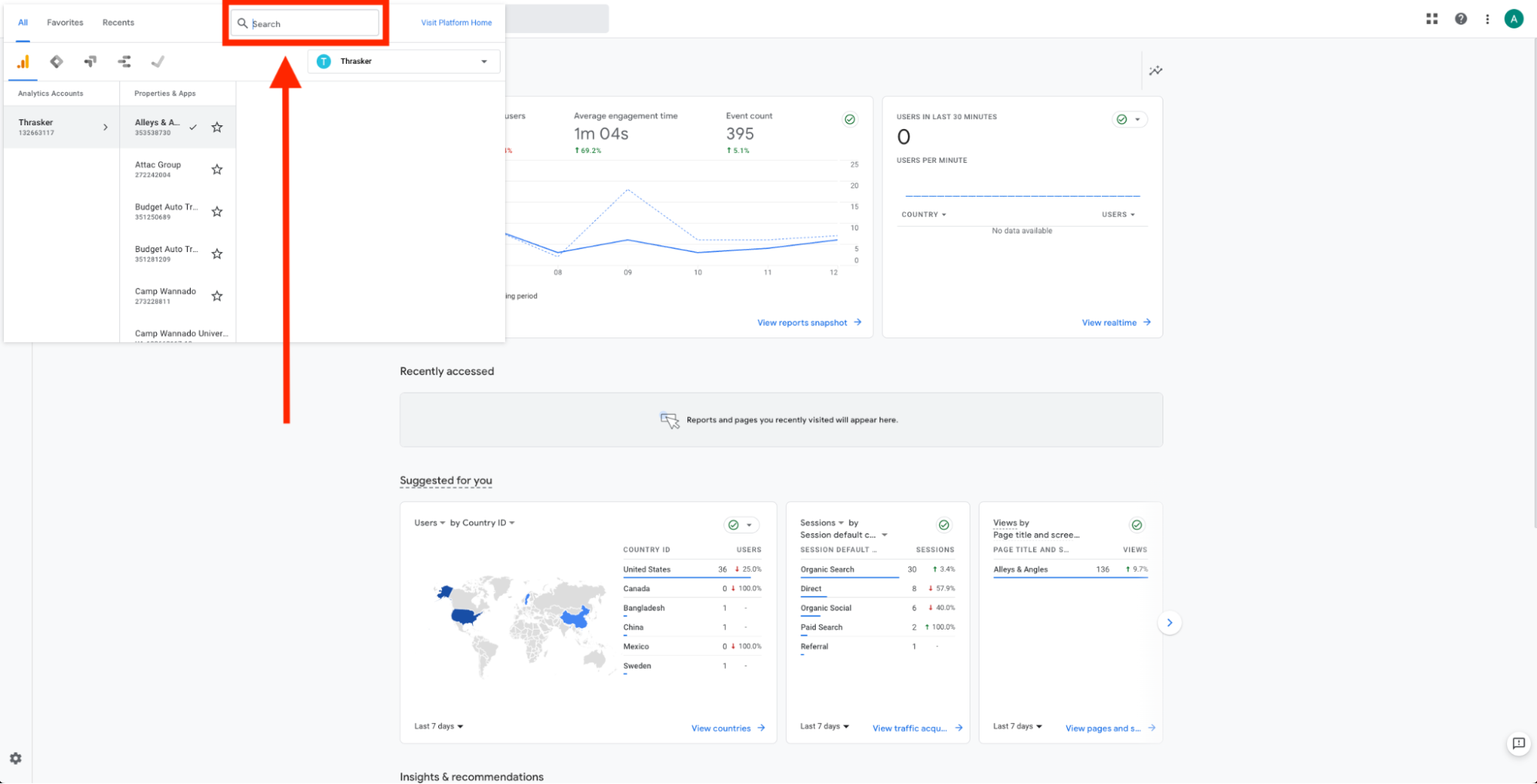Switch to the Favorites tab
The height and width of the screenshot is (784, 1537).
(x=65, y=23)
